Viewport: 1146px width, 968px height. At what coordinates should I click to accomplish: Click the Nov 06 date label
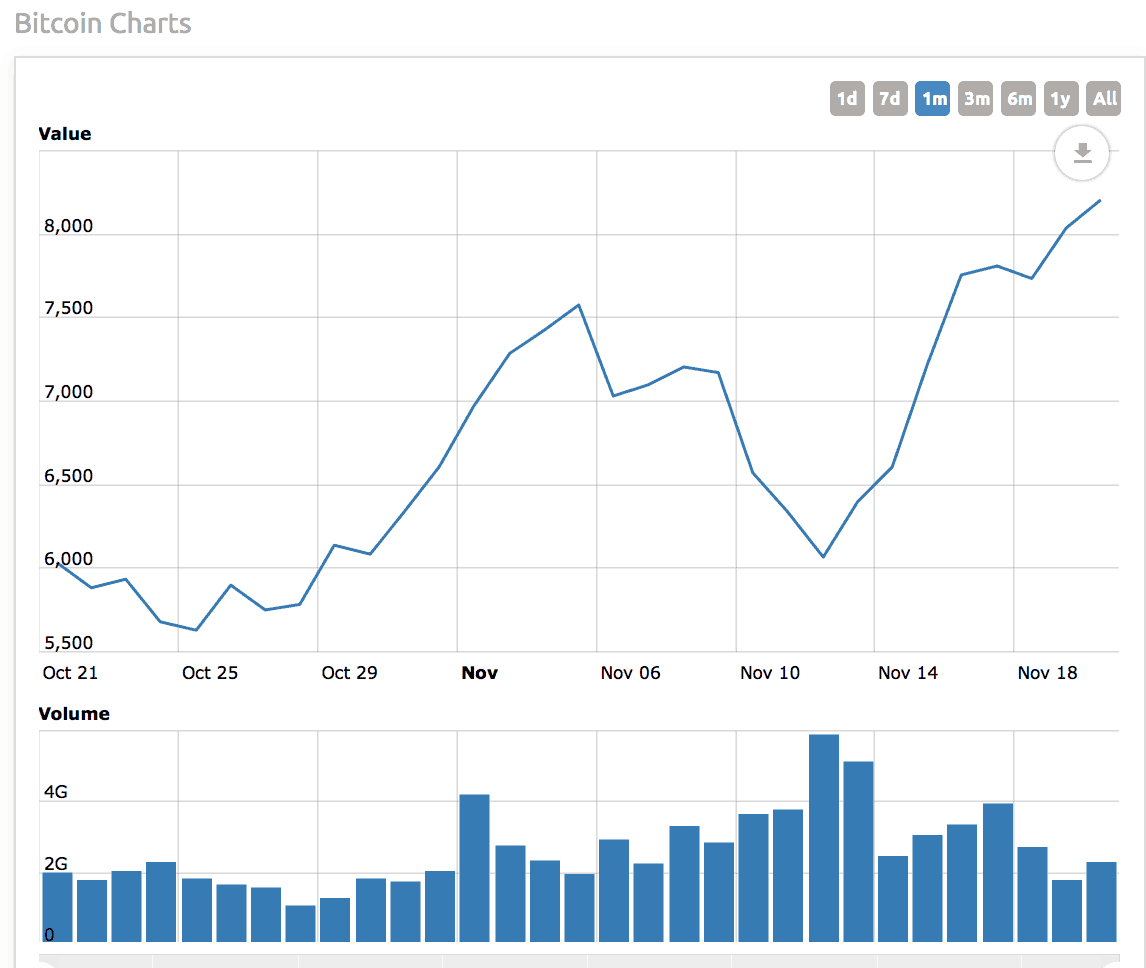click(630, 673)
